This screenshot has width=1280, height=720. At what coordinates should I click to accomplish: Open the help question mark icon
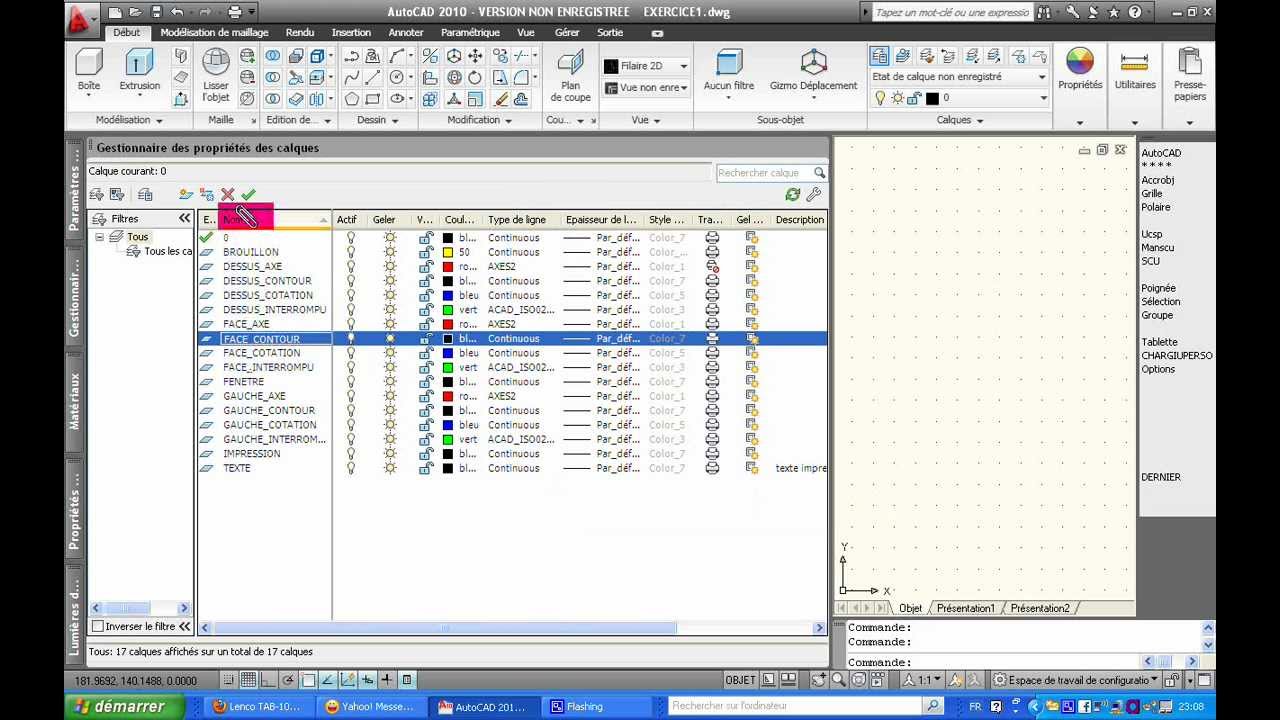tap(1135, 12)
